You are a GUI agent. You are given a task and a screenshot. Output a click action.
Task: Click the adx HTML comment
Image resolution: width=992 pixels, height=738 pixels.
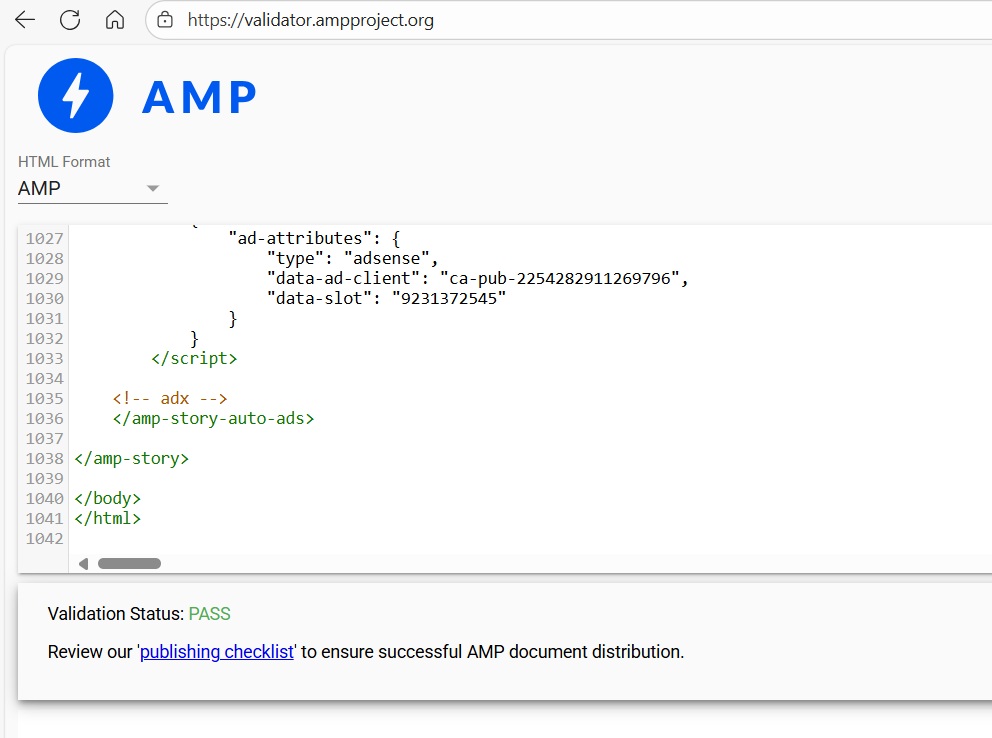coord(170,398)
